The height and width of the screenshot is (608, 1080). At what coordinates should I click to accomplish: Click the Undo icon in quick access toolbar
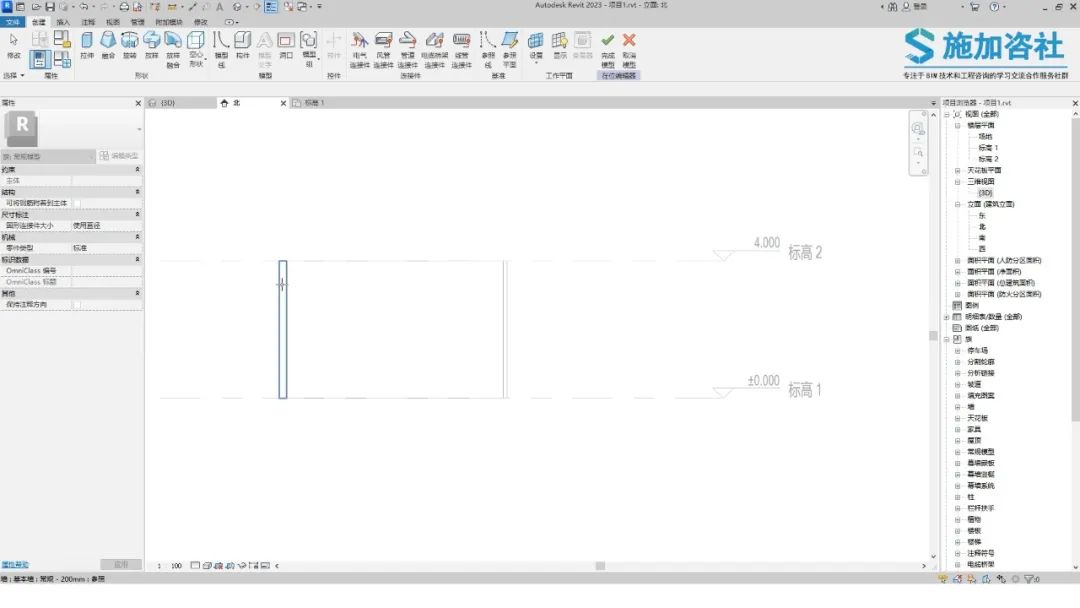click(x=83, y=7)
